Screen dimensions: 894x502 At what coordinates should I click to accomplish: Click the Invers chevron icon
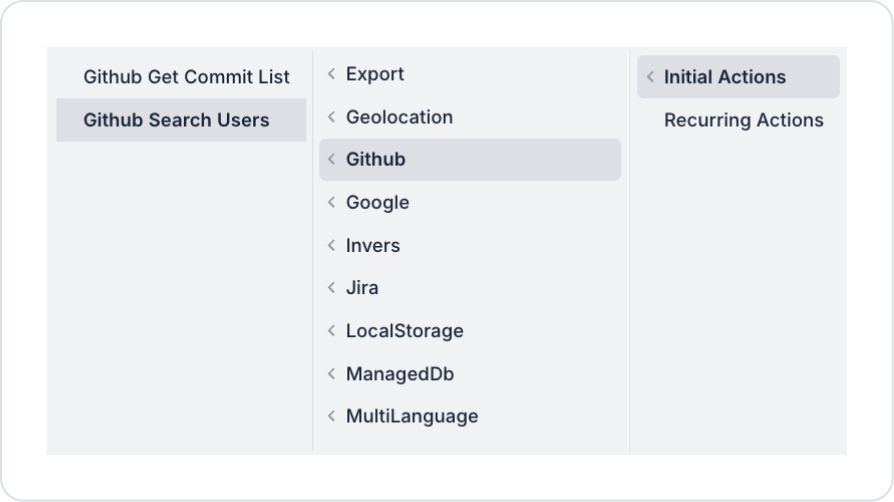pyautogui.click(x=331, y=246)
